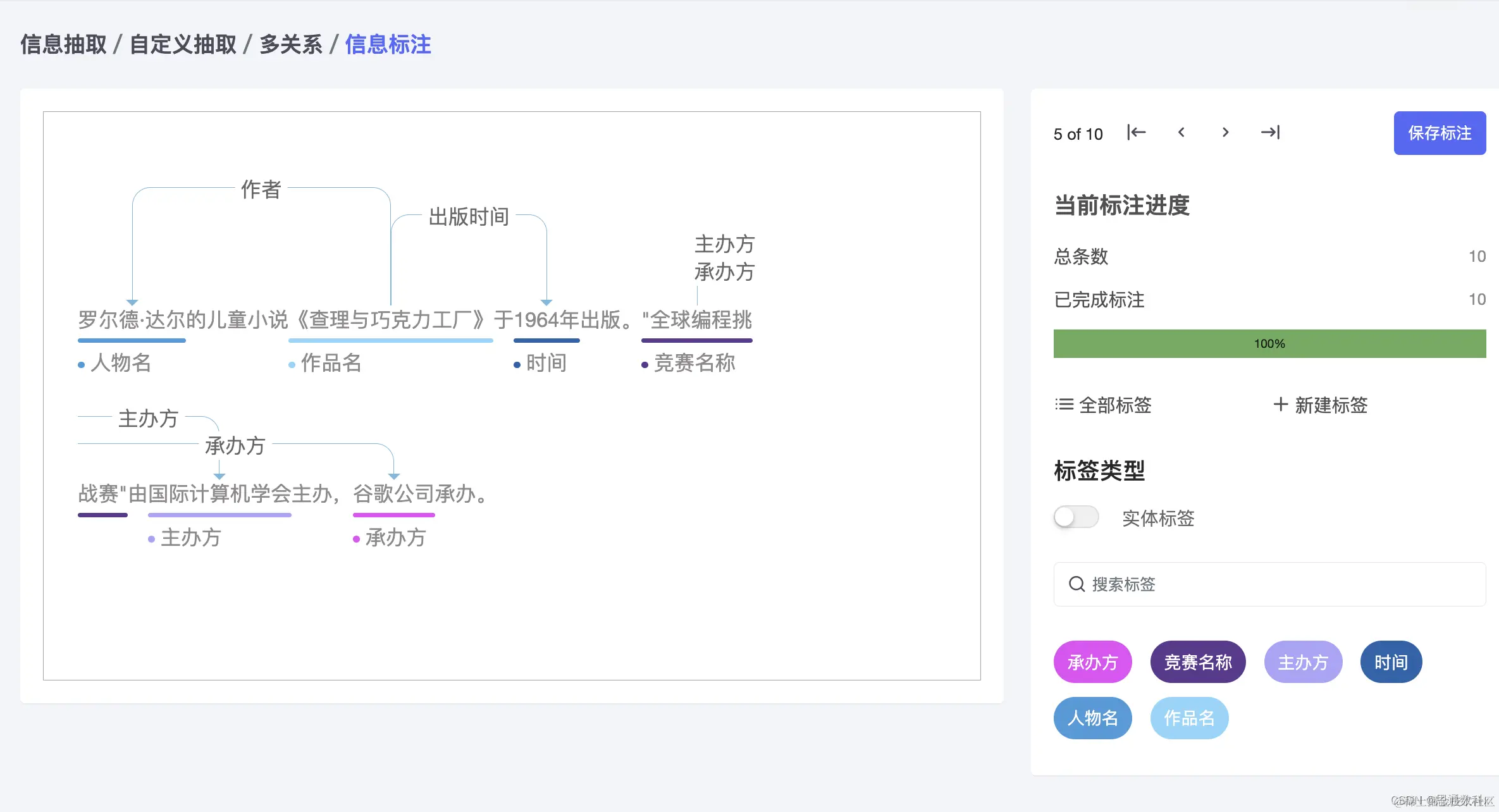Open 自定义抽取 breadcrumb link
Viewport: 1499px width, 812px height.
183,44
